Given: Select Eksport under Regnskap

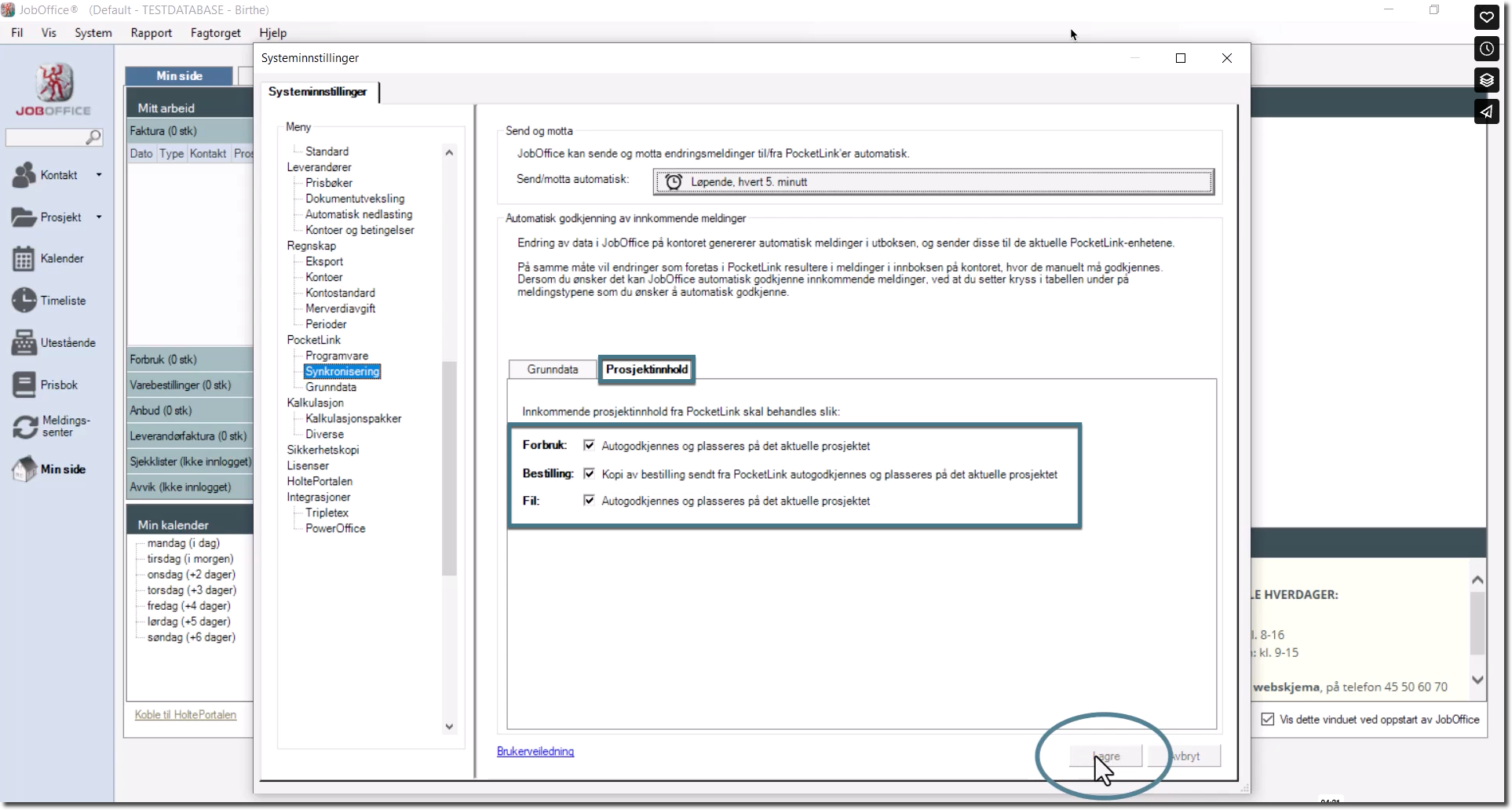Looking at the screenshot, I should click(324, 261).
